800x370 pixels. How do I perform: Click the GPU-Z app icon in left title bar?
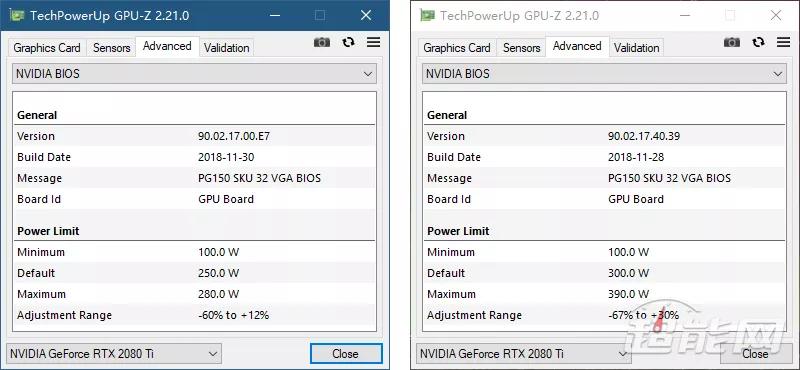17,15
